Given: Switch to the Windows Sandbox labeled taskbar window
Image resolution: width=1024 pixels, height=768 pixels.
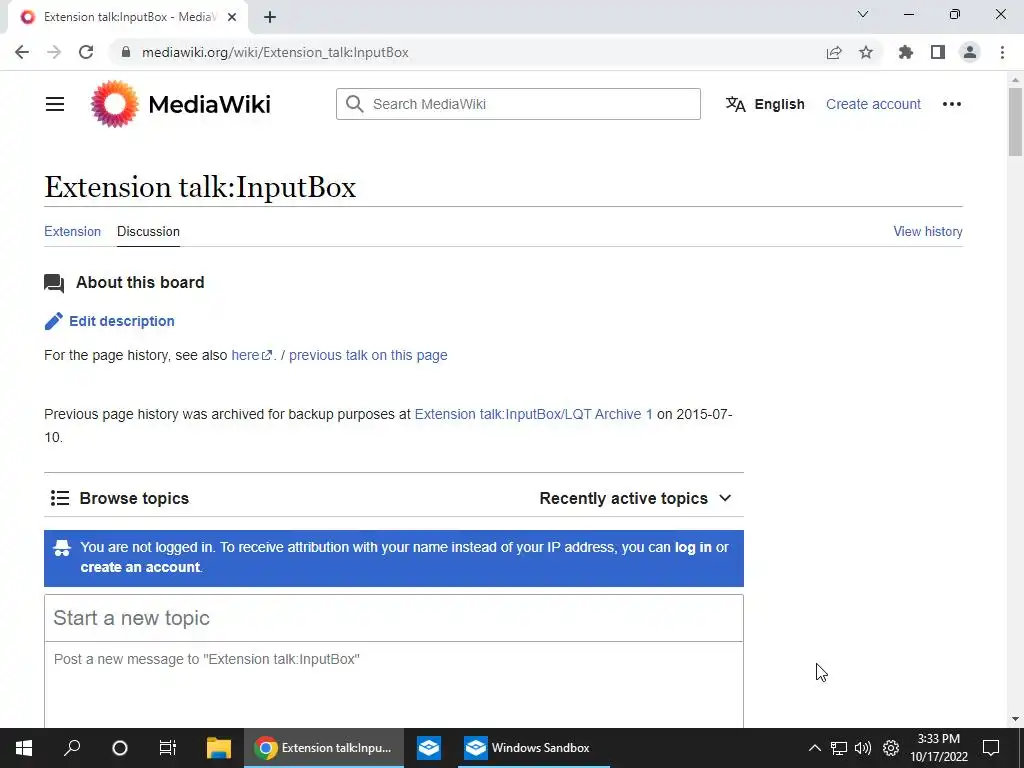Looking at the screenshot, I should click(x=533, y=748).
